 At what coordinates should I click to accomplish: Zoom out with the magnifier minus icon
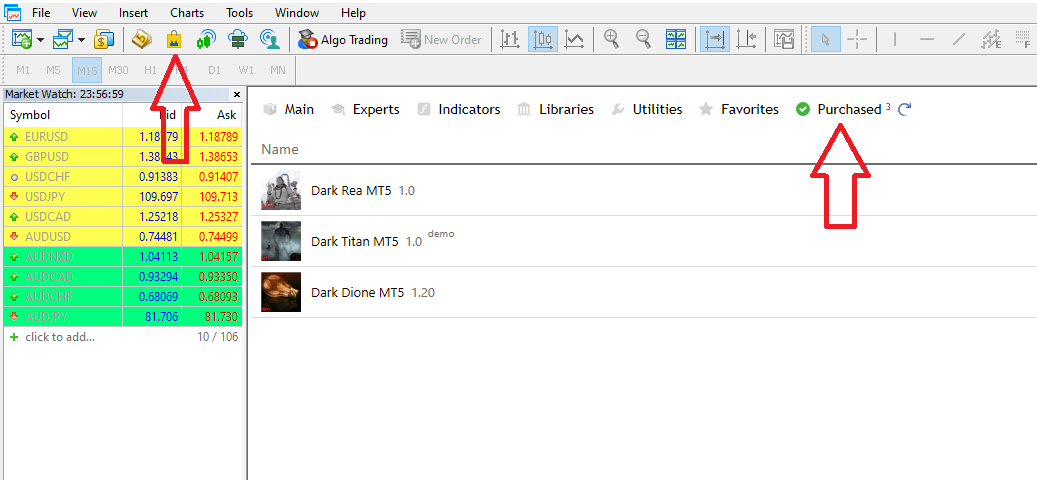[x=643, y=40]
